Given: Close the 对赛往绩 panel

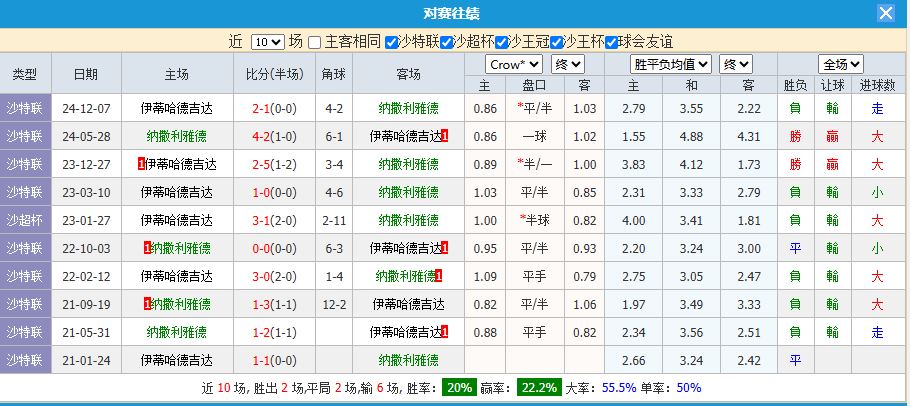Looking at the screenshot, I should coord(885,13).
